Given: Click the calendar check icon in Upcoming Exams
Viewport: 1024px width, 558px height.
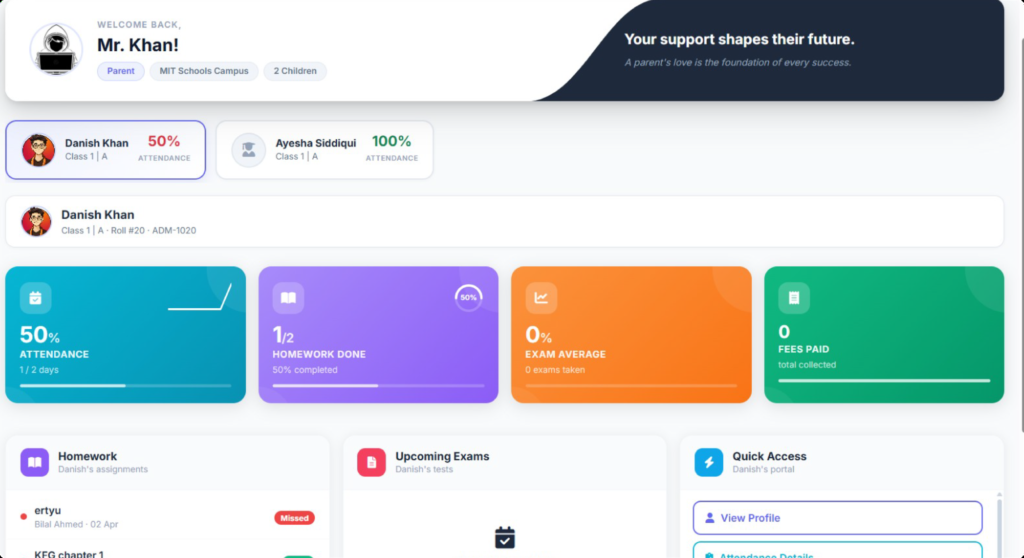Looking at the screenshot, I should point(505,537).
